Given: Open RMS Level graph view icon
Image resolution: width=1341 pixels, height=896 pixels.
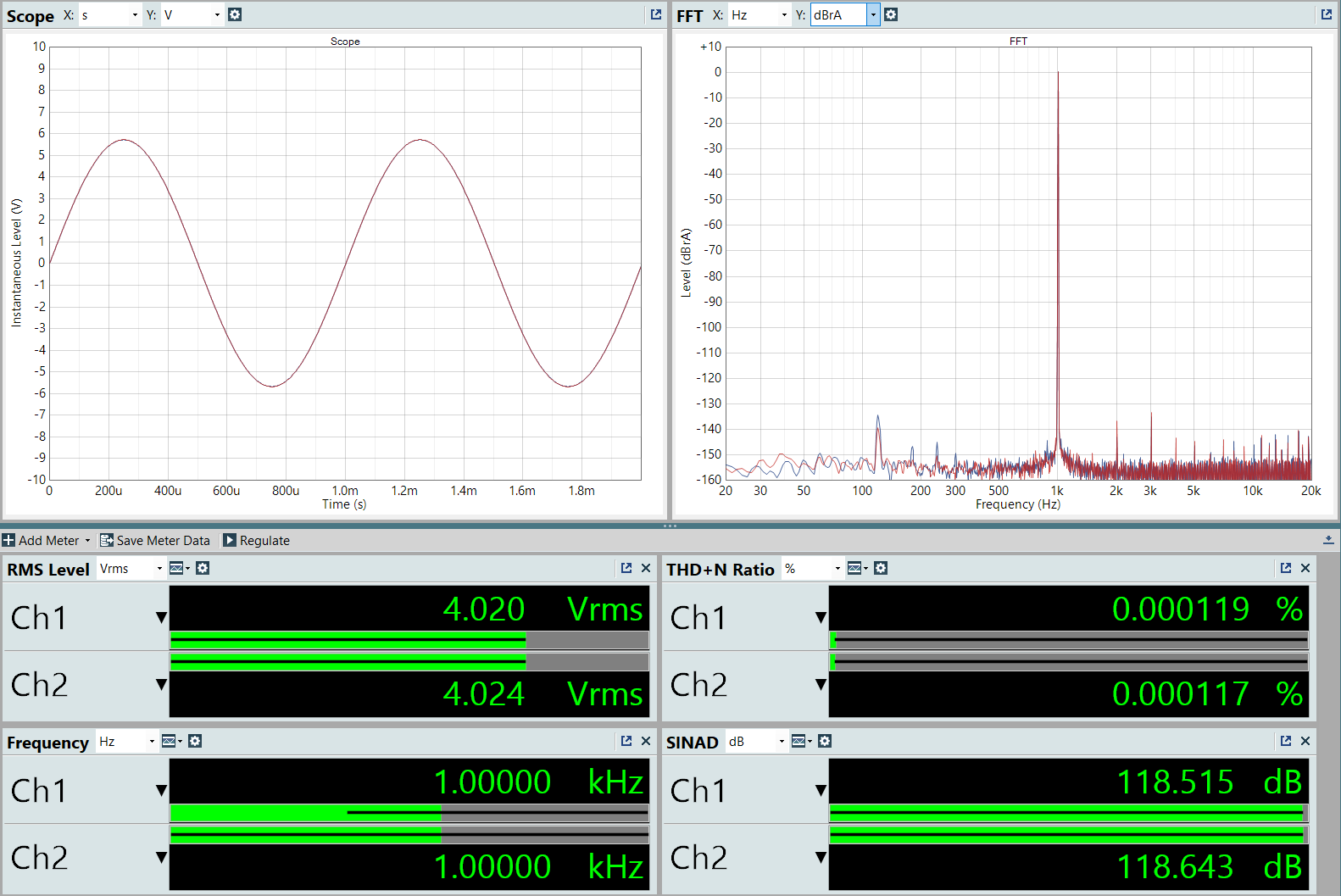Looking at the screenshot, I should pyautogui.click(x=179, y=568).
